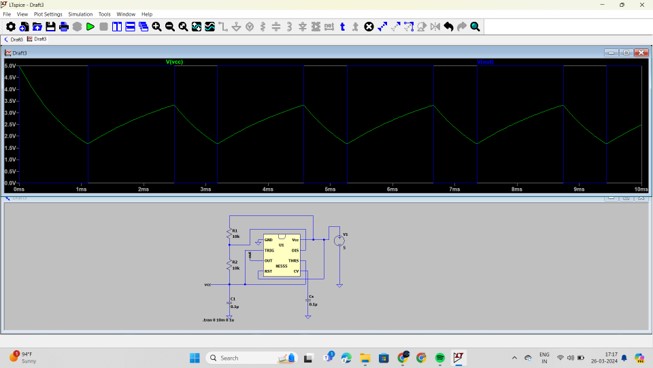
Task: Click the Save disk icon
Action: coord(50,27)
